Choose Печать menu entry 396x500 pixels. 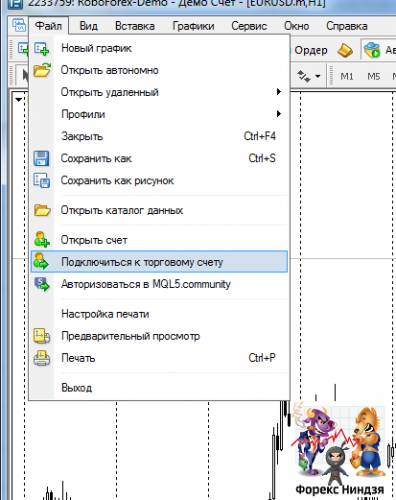coord(159,358)
